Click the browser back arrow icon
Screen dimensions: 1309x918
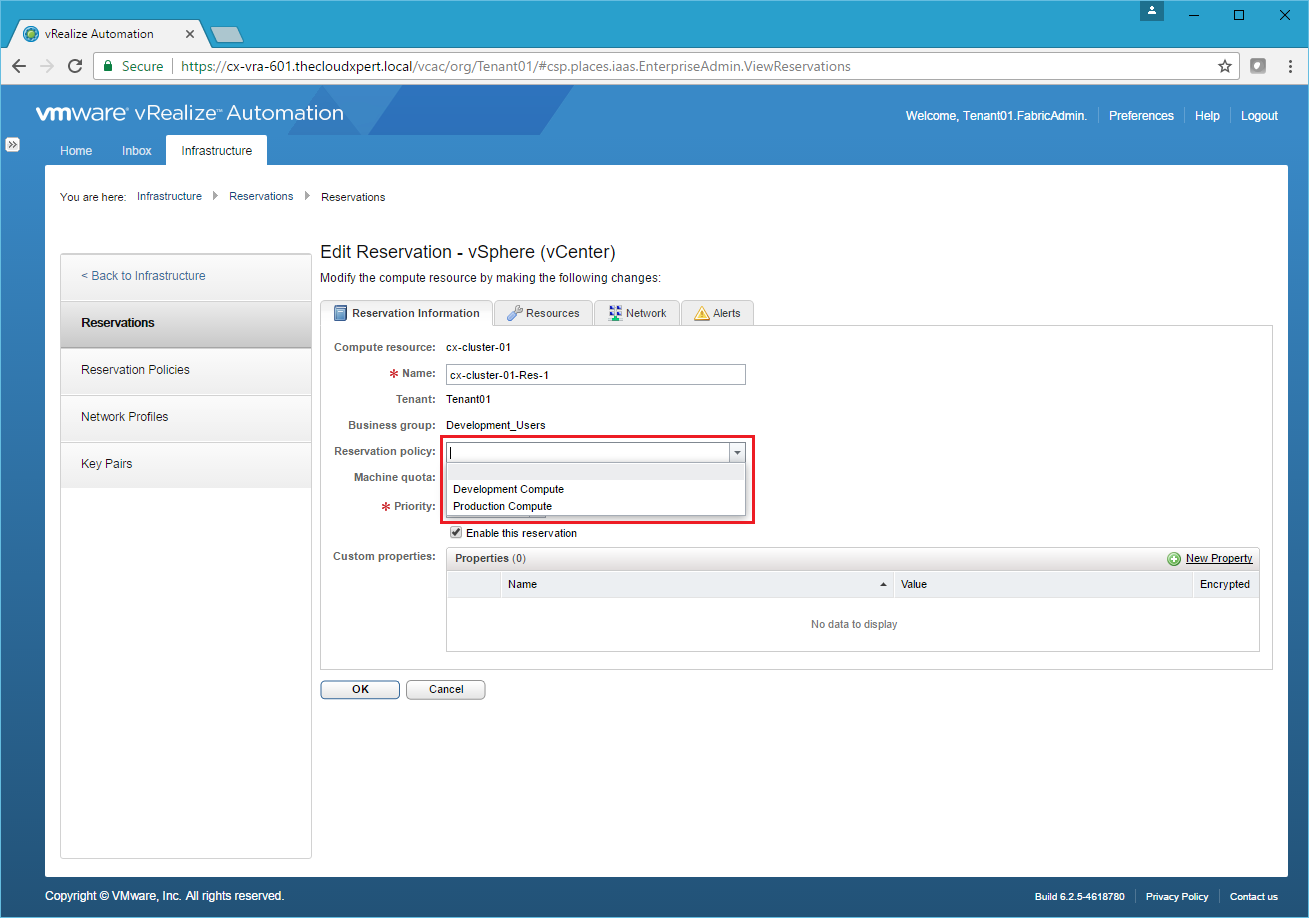point(19,66)
